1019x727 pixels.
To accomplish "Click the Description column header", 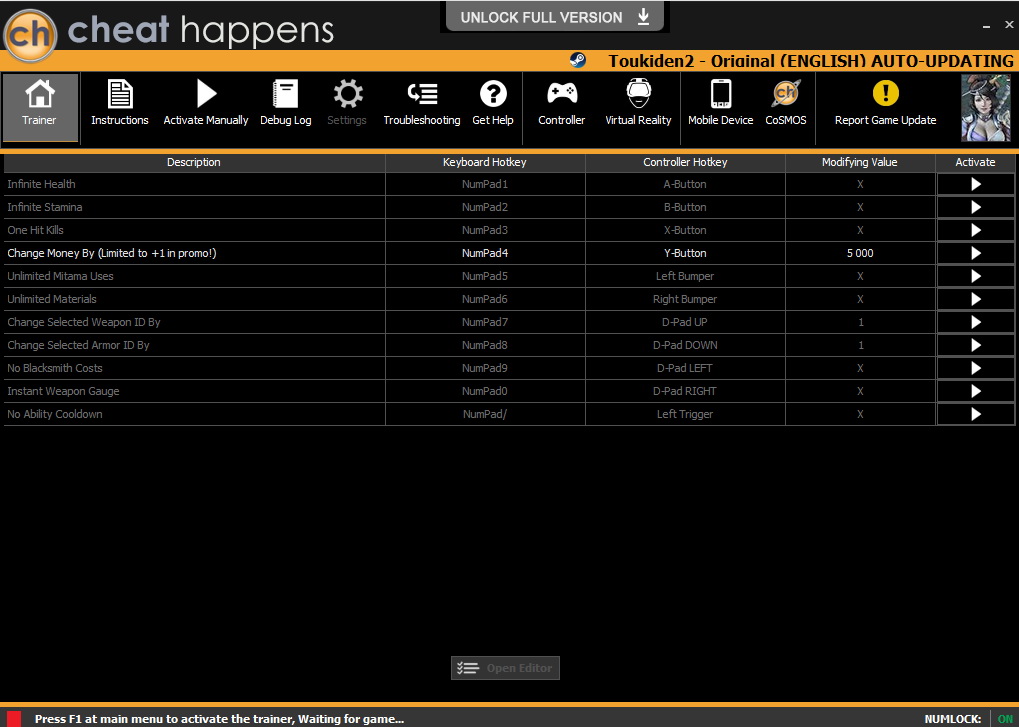I will click(x=194, y=162).
